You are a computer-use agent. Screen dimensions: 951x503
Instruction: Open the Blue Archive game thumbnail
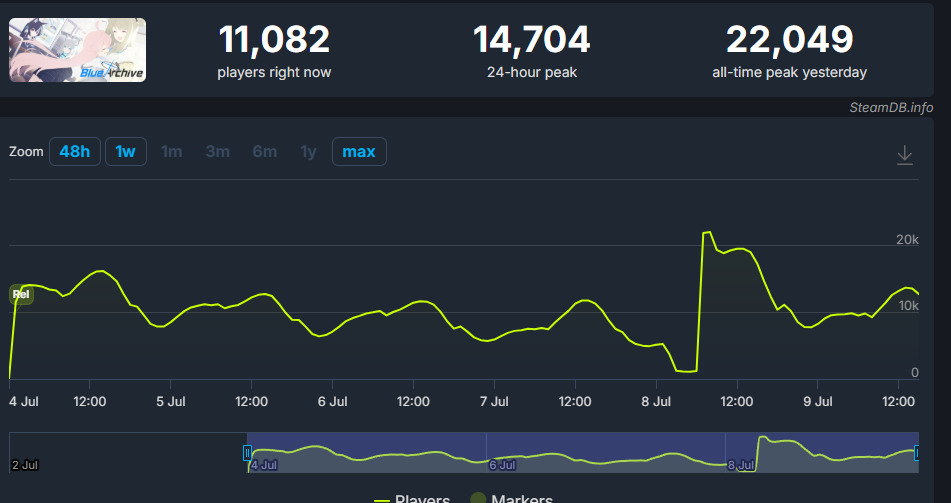77,50
